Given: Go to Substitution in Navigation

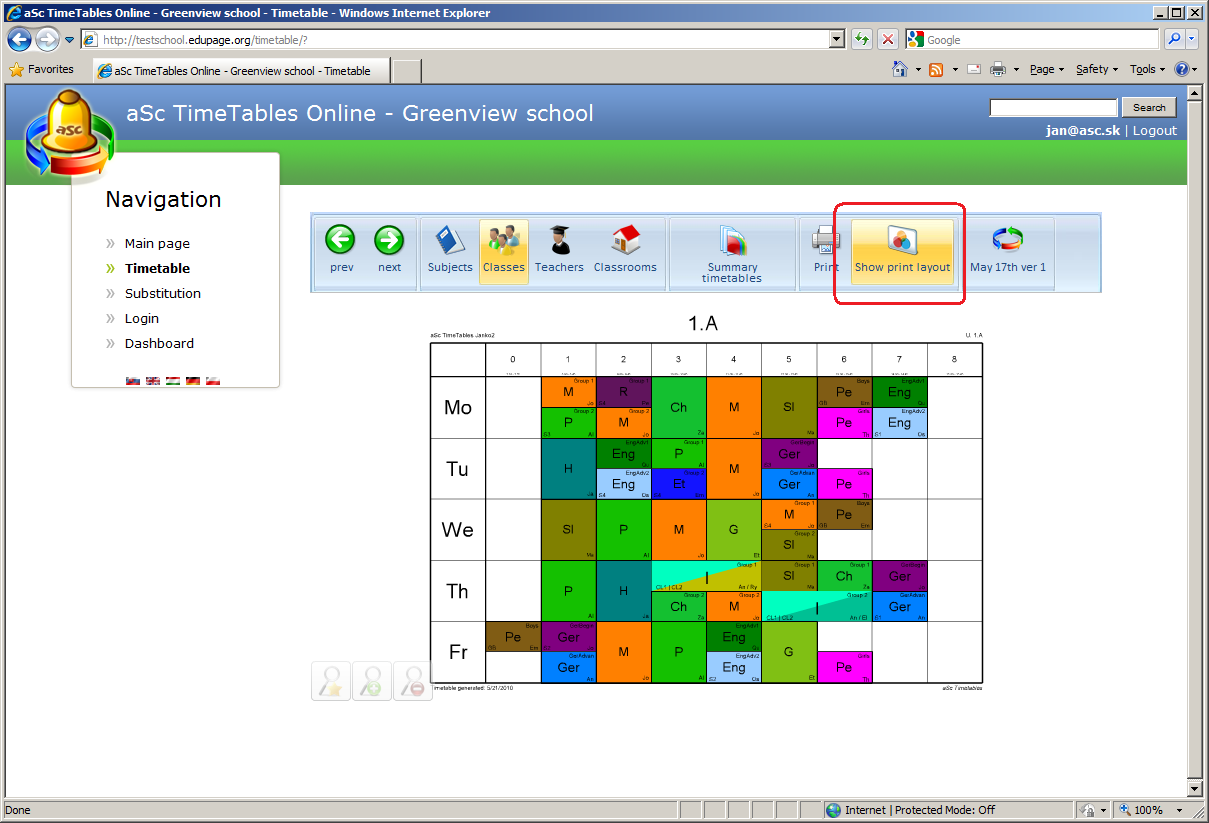Looking at the screenshot, I should click(x=162, y=293).
